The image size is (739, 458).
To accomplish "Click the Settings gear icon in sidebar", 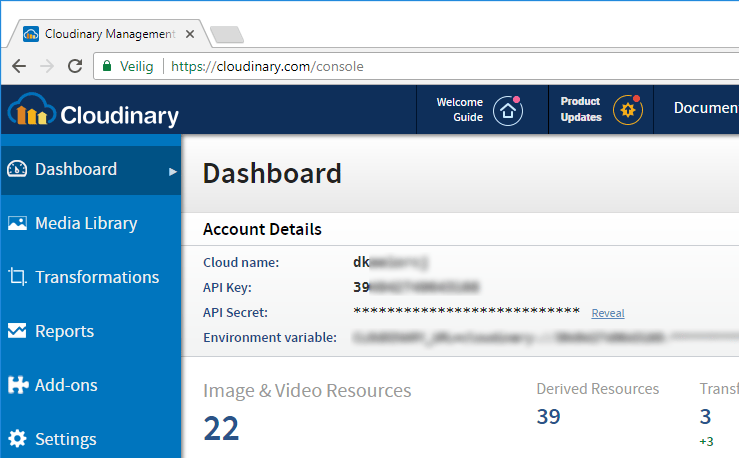I will click(17, 439).
